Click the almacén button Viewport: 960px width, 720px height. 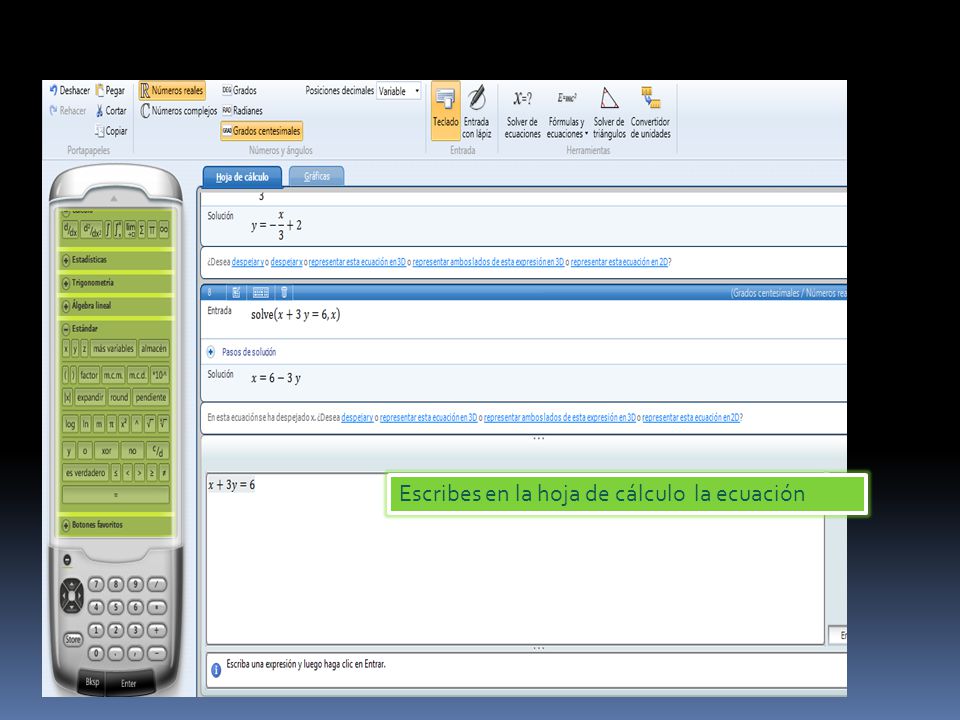click(154, 349)
